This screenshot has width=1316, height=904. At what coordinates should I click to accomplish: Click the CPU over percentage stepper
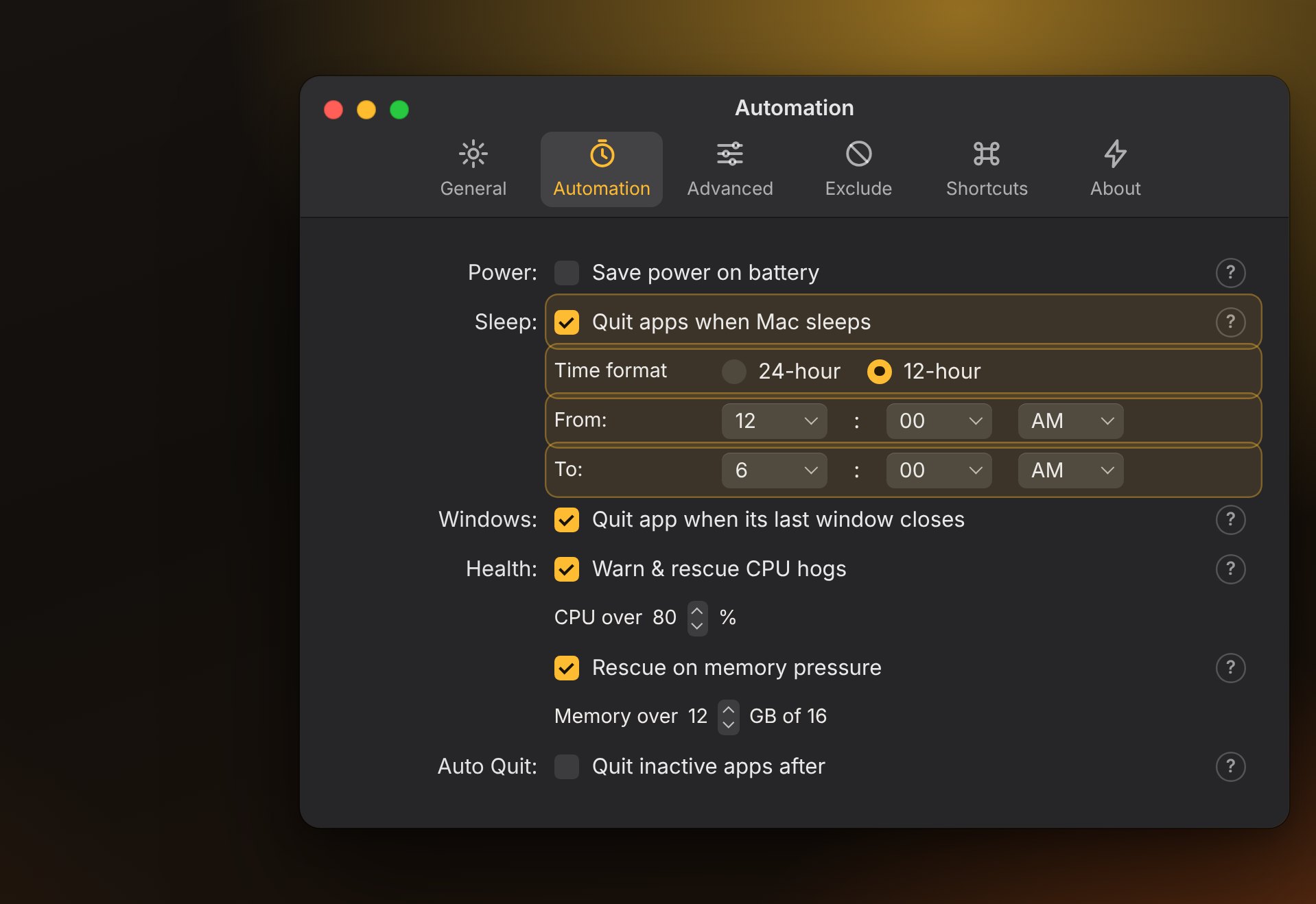point(697,618)
